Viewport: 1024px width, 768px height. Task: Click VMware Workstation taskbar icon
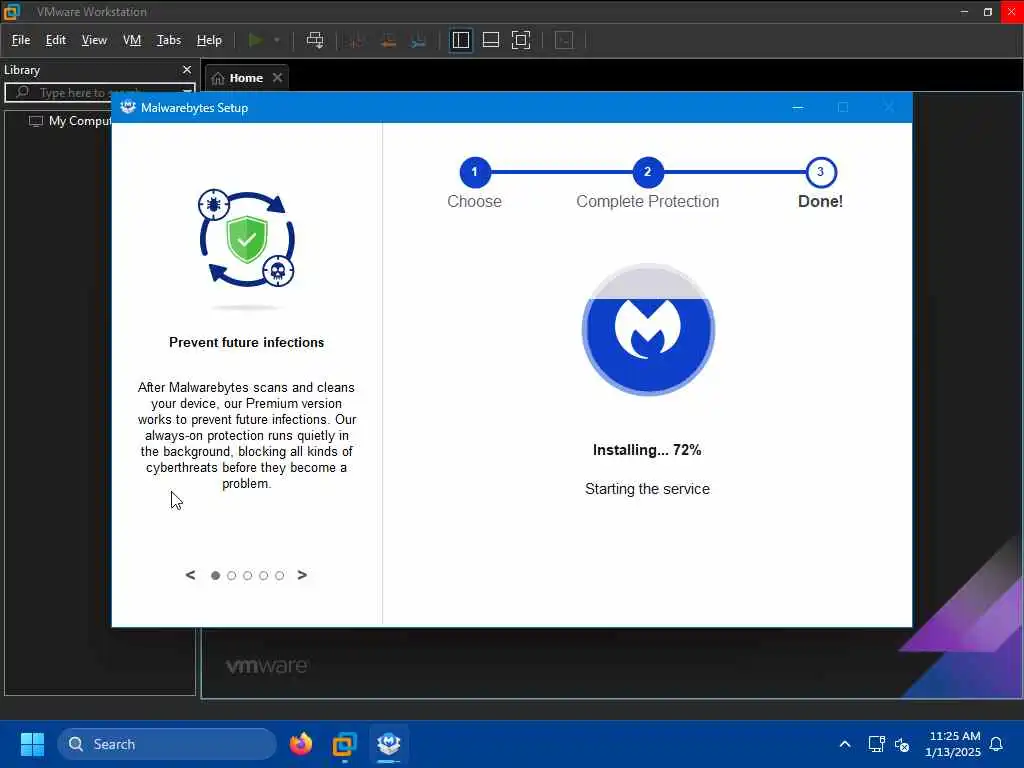coord(344,744)
